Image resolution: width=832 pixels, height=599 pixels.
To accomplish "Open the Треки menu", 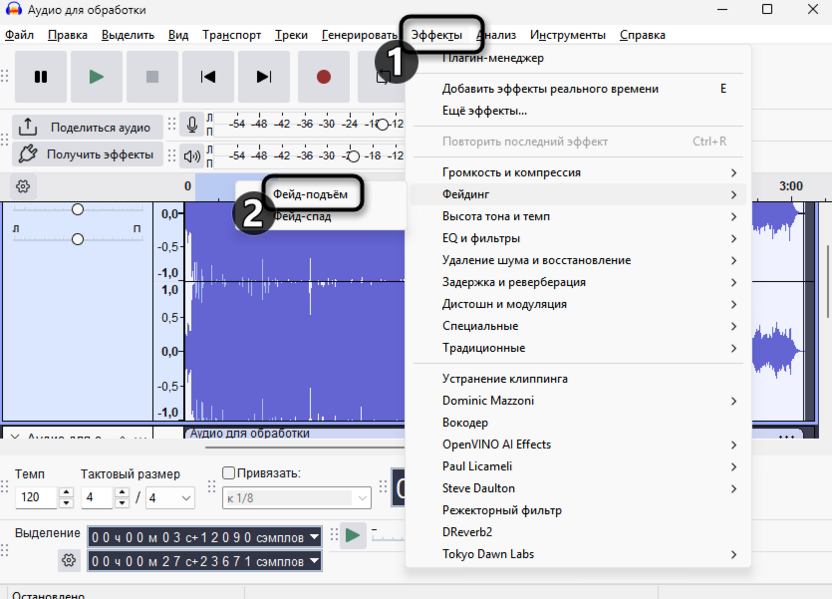I will point(291,35).
